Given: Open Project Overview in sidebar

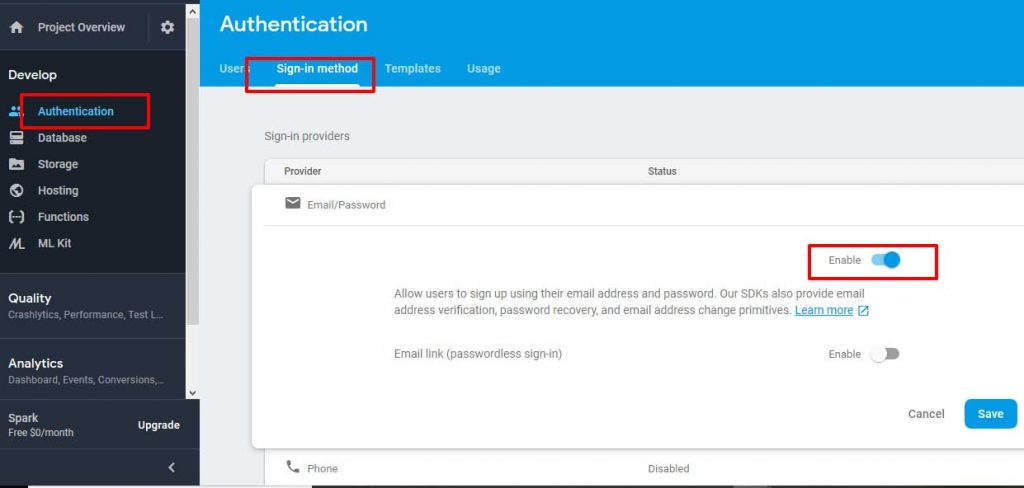Looking at the screenshot, I should [x=81, y=27].
